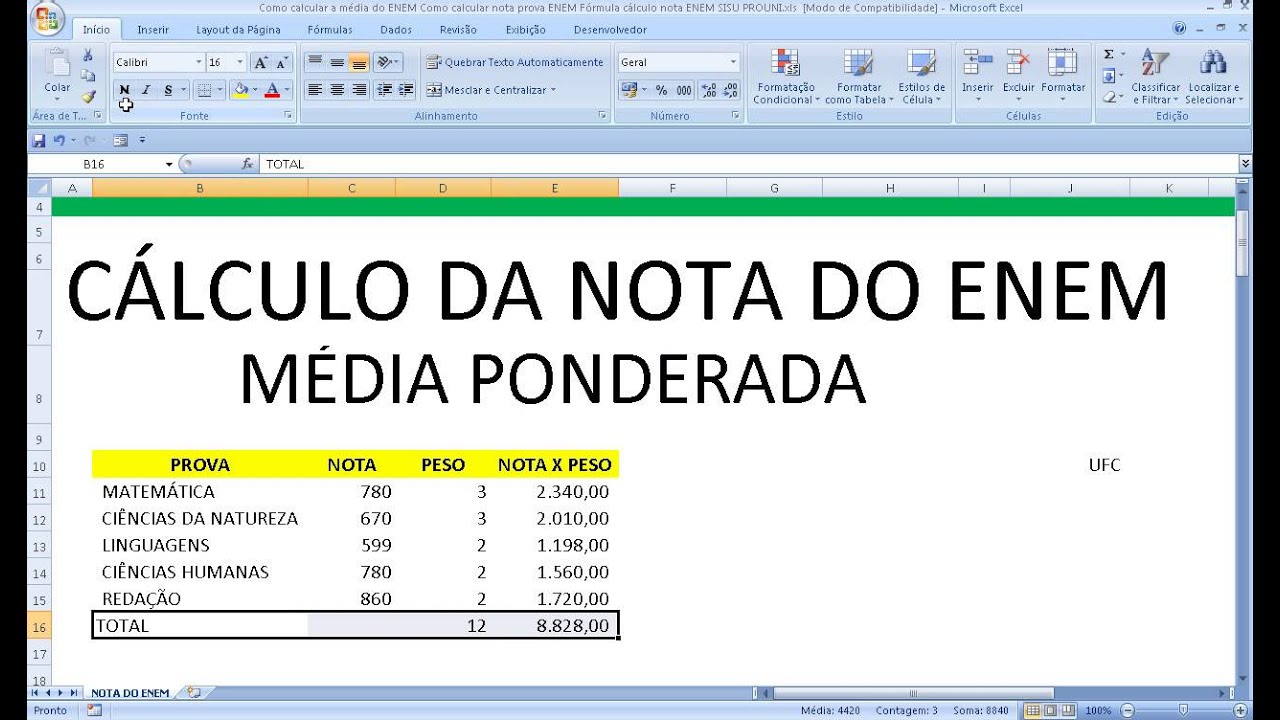Image resolution: width=1280 pixels, height=720 pixels.
Task: Click the Cut scissors icon
Action: [88, 56]
